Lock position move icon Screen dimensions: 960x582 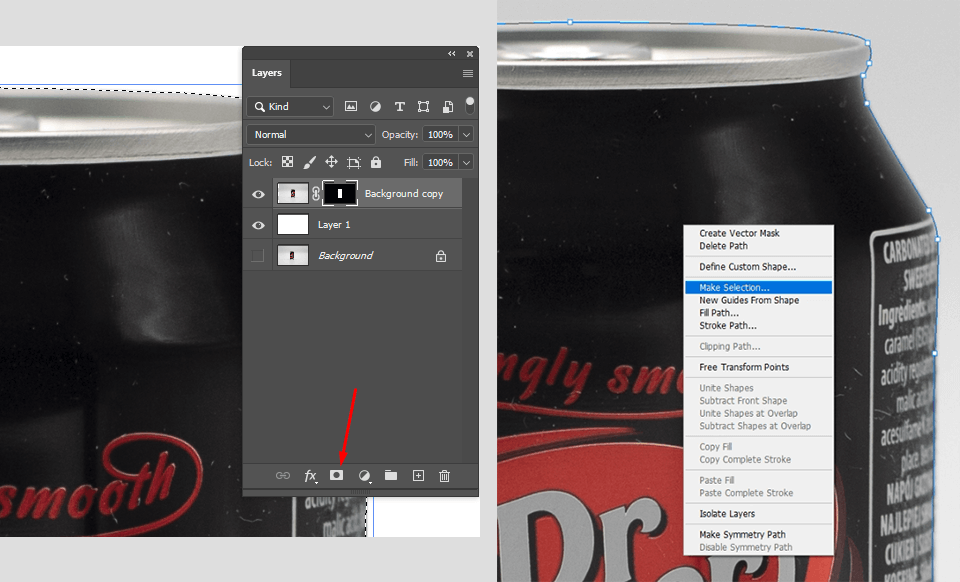click(x=331, y=162)
